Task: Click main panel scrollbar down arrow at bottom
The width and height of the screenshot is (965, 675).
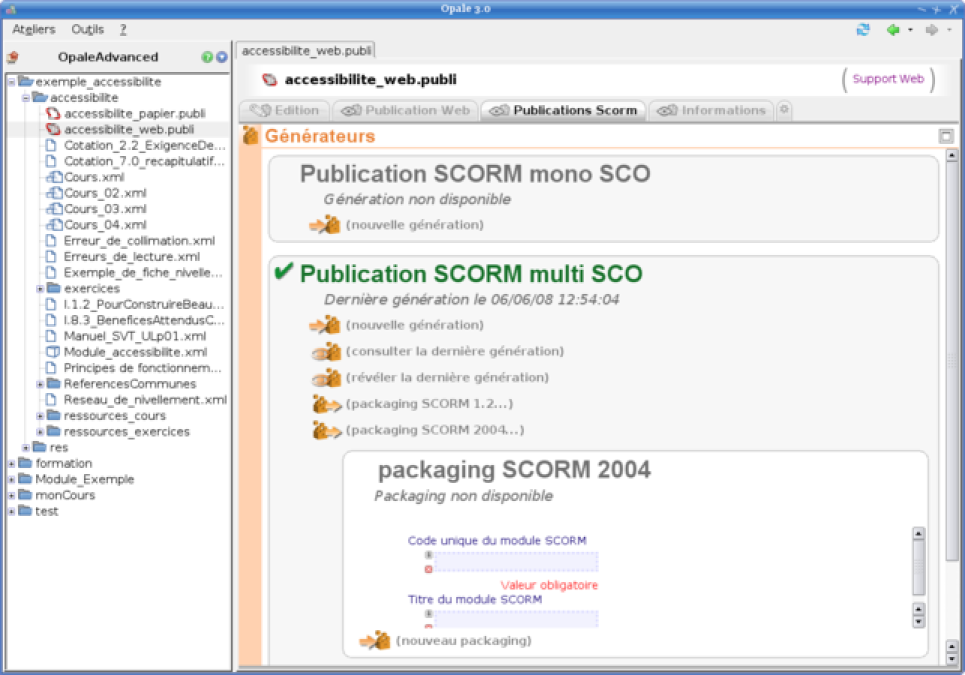Action: click(x=951, y=659)
